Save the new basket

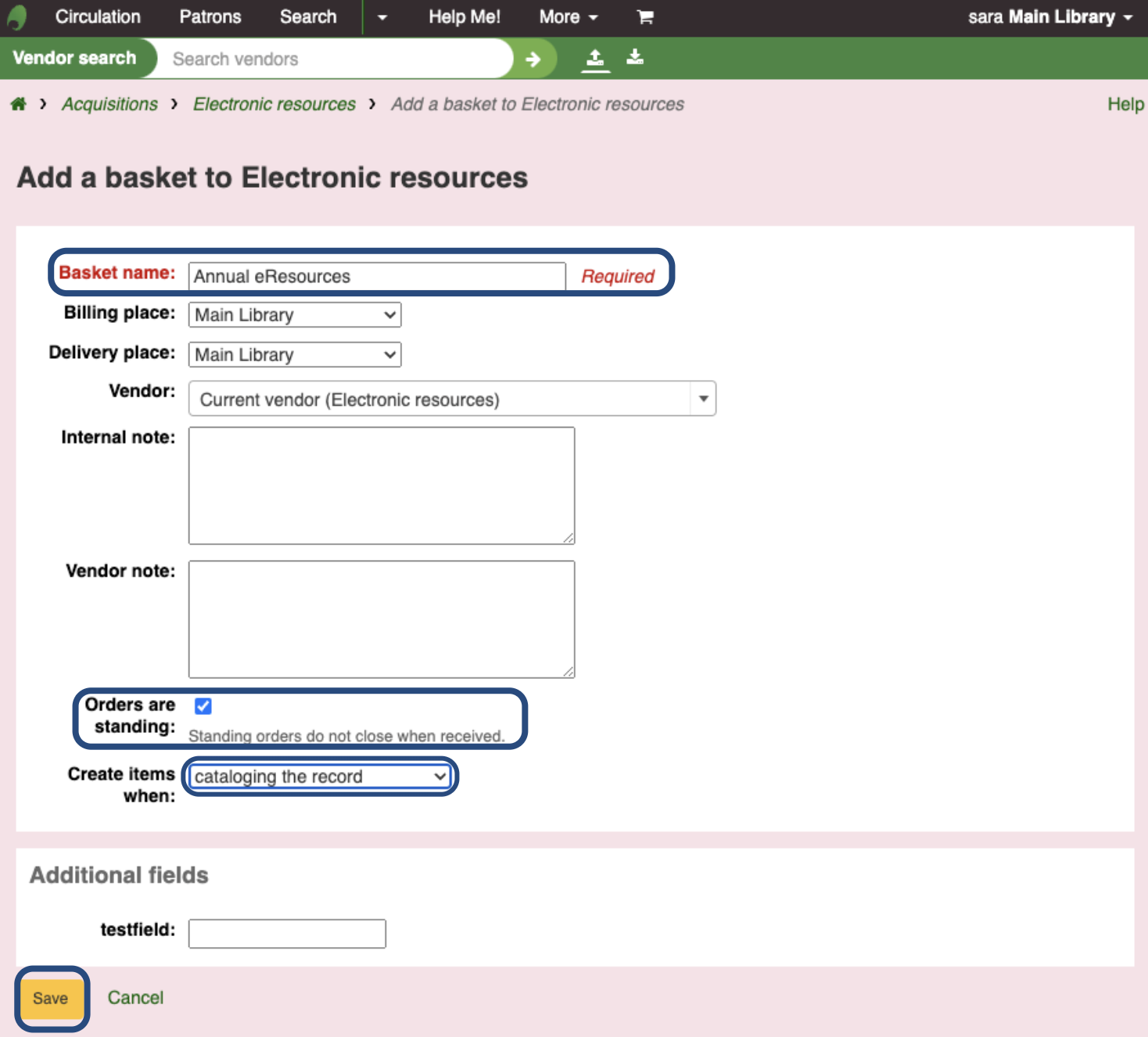coord(51,999)
